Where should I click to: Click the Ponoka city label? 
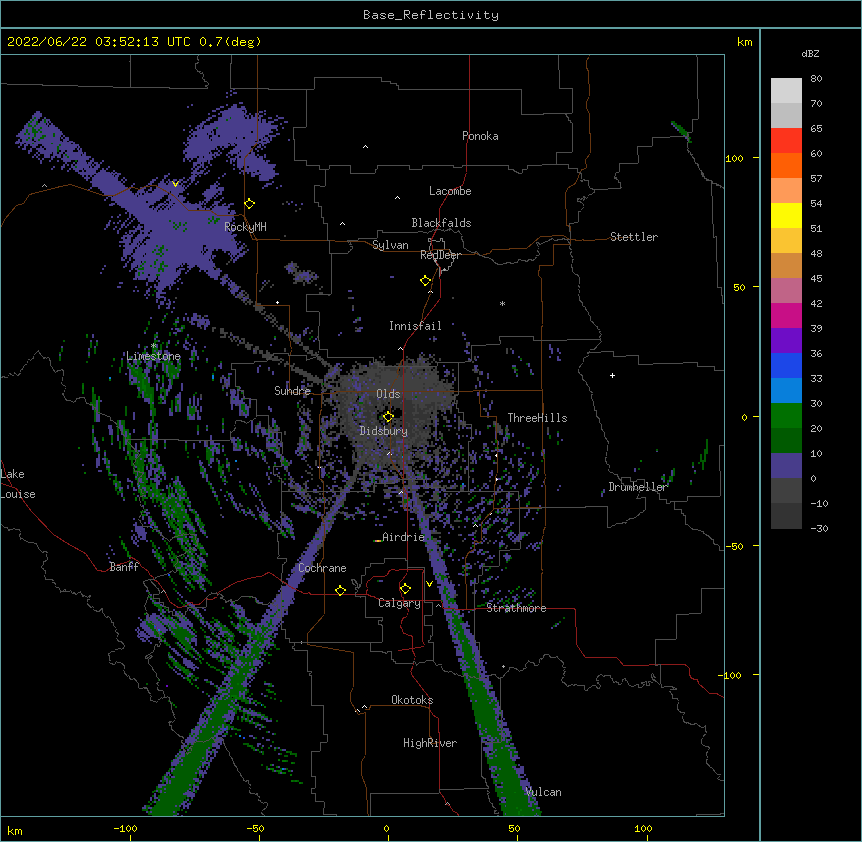(480, 136)
